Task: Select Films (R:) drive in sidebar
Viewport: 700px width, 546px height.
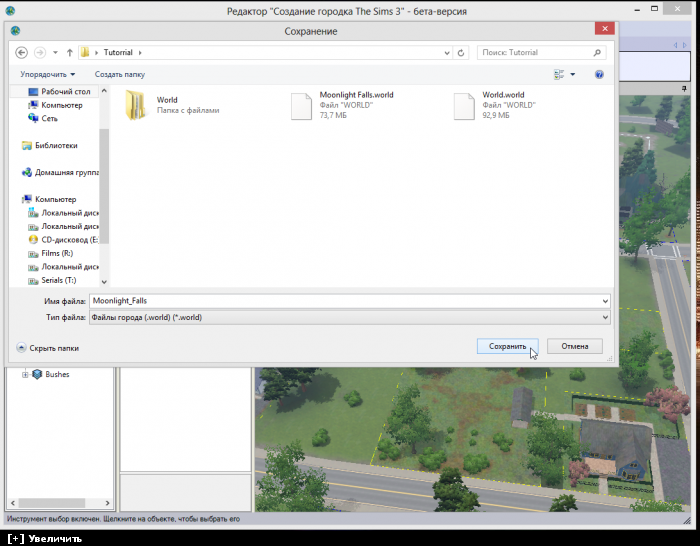Action: point(57,254)
